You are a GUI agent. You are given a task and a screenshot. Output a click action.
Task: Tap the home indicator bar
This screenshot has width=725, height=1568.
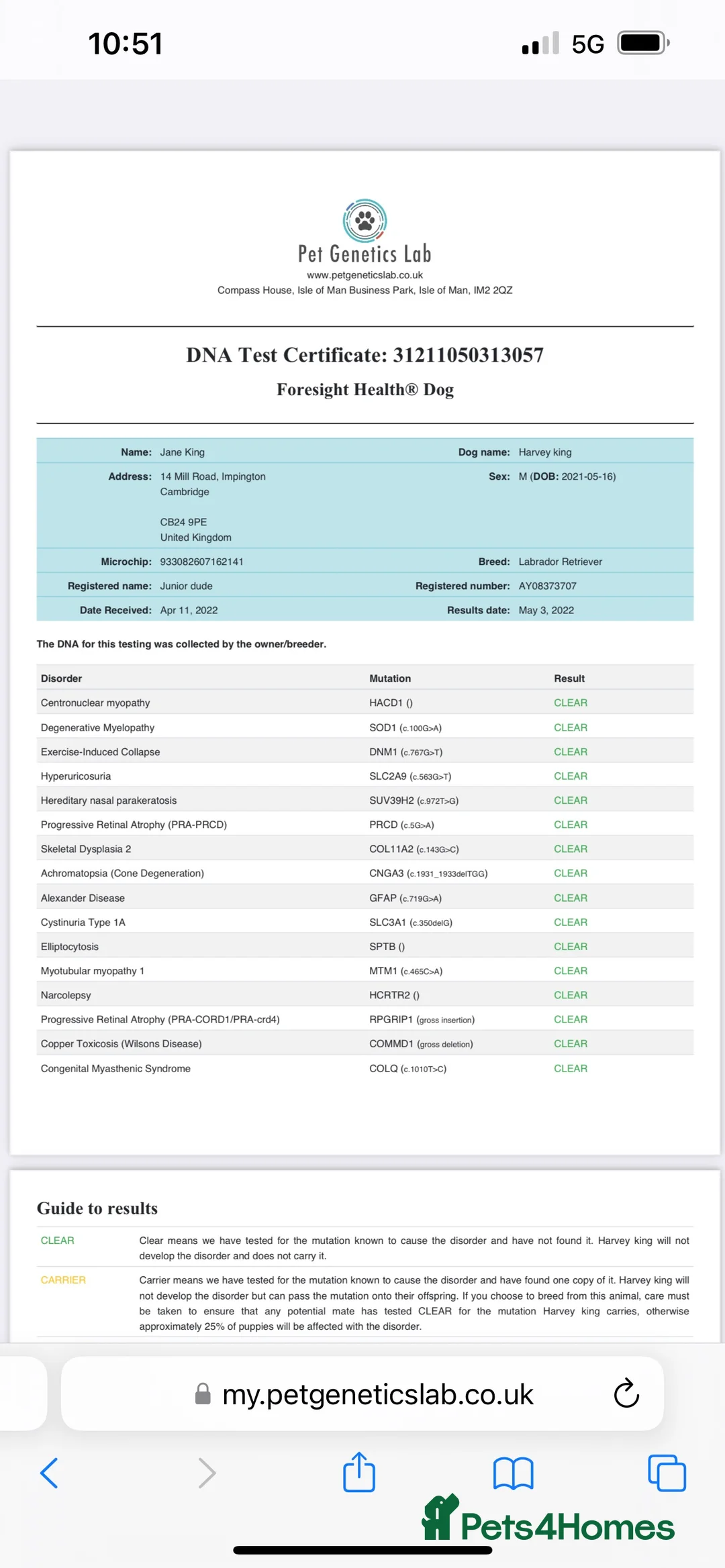click(362, 1550)
